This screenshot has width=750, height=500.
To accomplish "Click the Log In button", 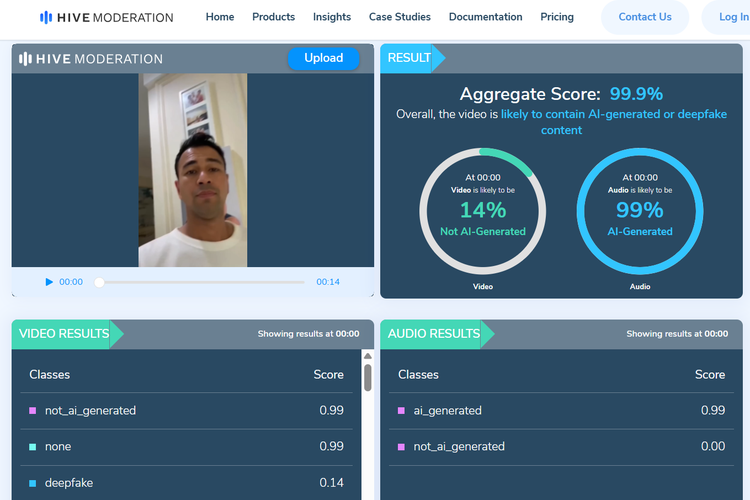I will [x=733, y=17].
